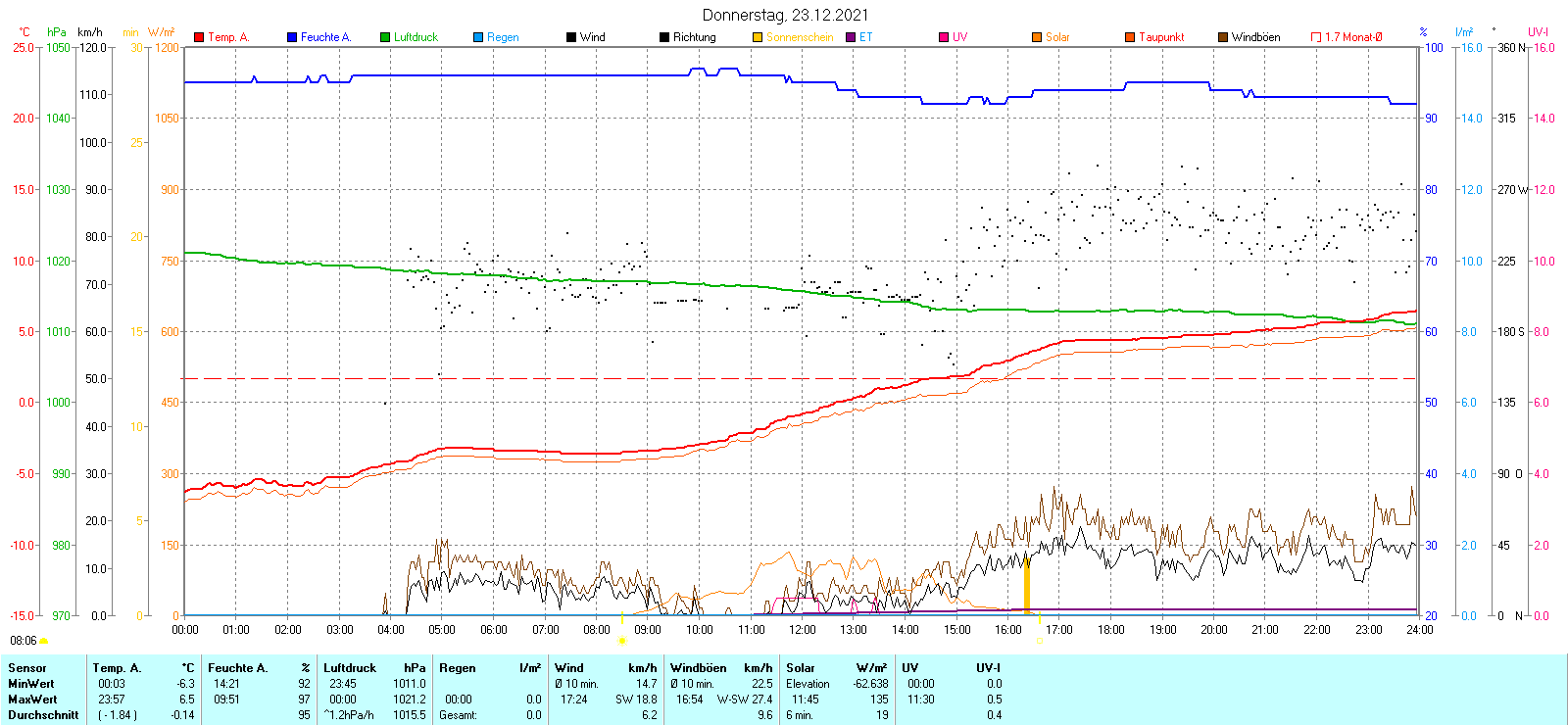1568x725 pixels.
Task: Click the minimum pressure value 1011.0
Action: (410, 684)
